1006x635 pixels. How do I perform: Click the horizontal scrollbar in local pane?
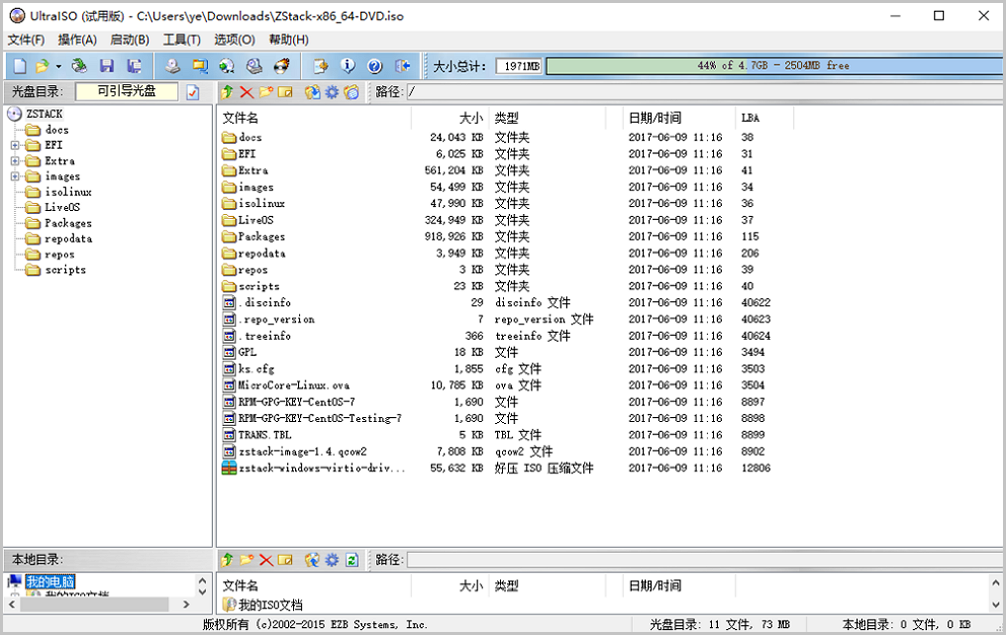(95, 604)
